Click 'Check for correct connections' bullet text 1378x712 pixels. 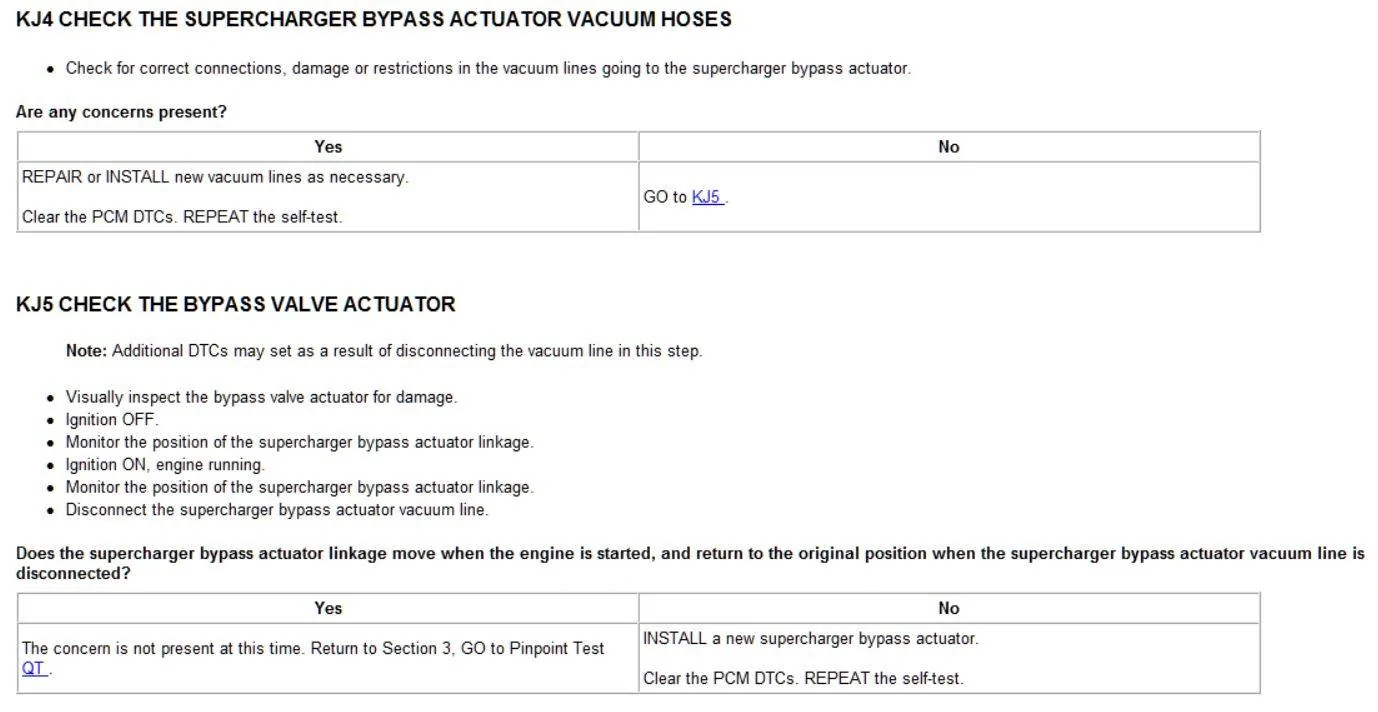(488, 68)
